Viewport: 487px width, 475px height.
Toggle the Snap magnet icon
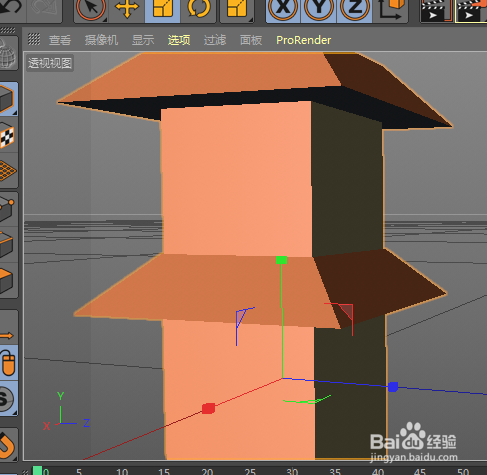point(8,445)
